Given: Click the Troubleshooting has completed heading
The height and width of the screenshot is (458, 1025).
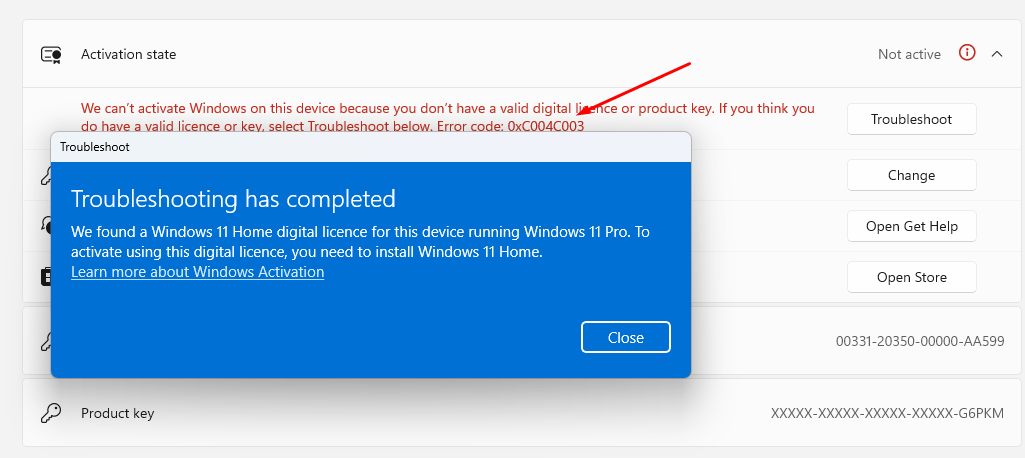Looking at the screenshot, I should (233, 198).
